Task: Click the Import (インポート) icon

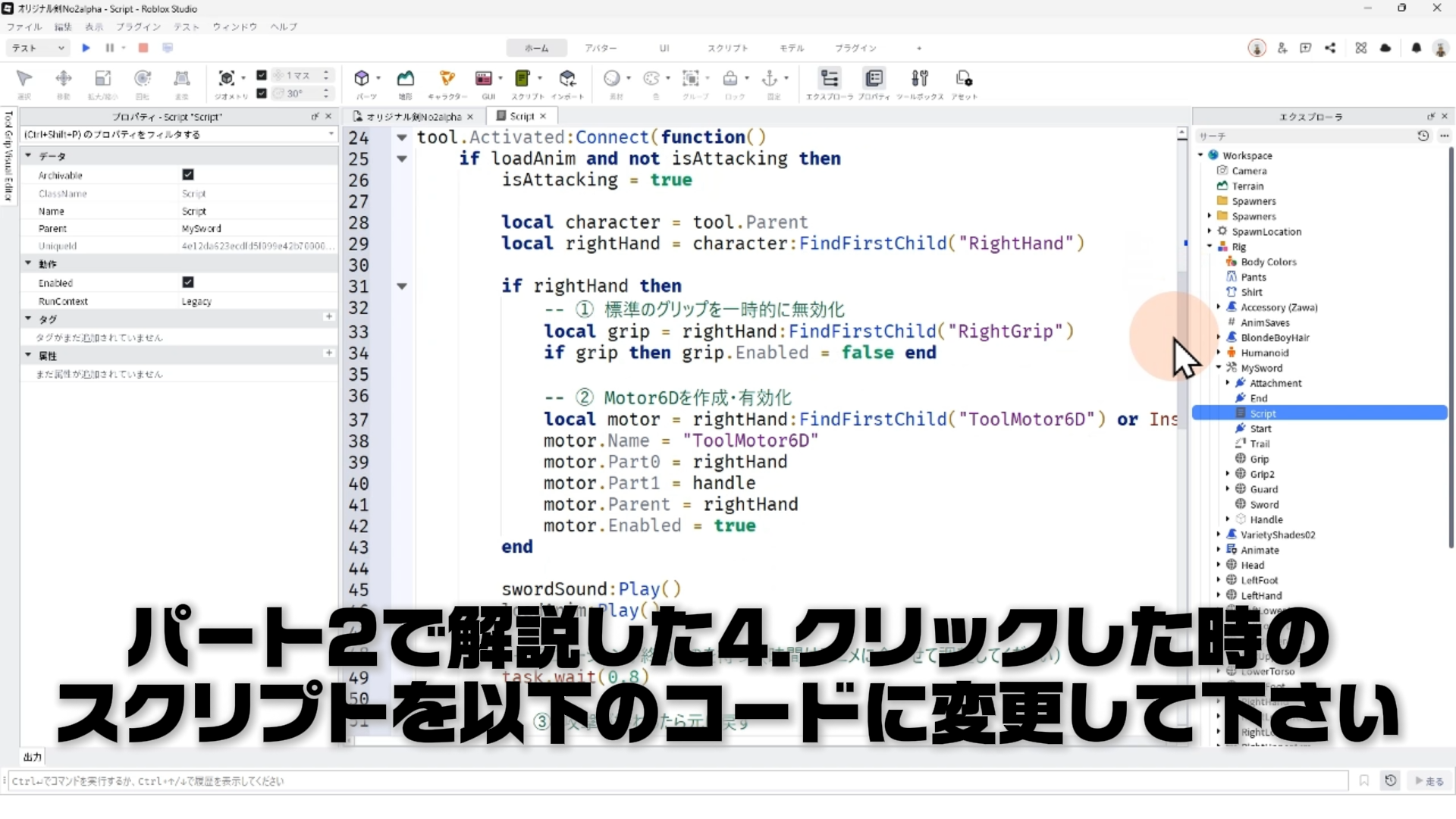Action: click(x=567, y=78)
